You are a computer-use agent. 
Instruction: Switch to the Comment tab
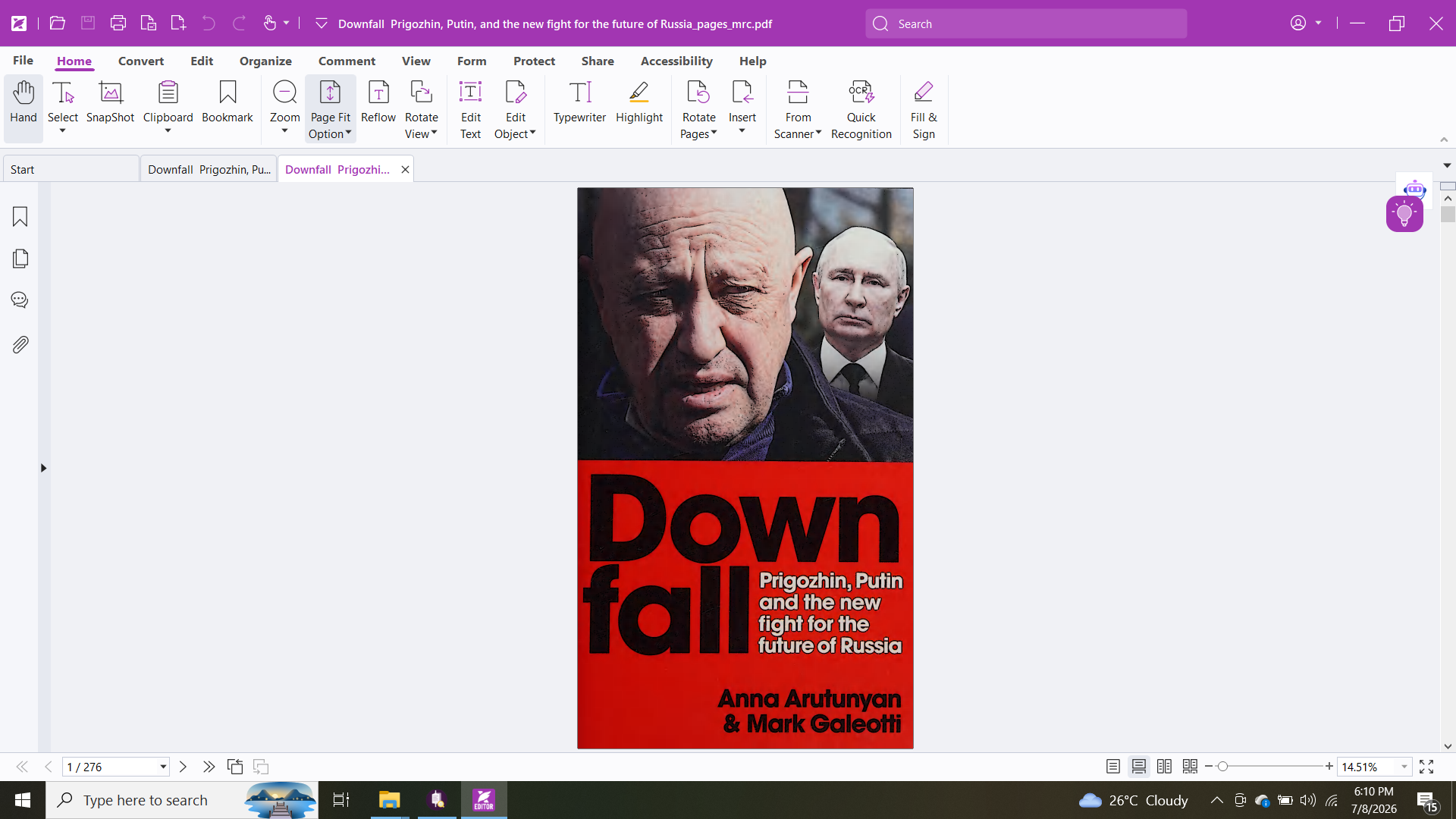[x=347, y=61]
